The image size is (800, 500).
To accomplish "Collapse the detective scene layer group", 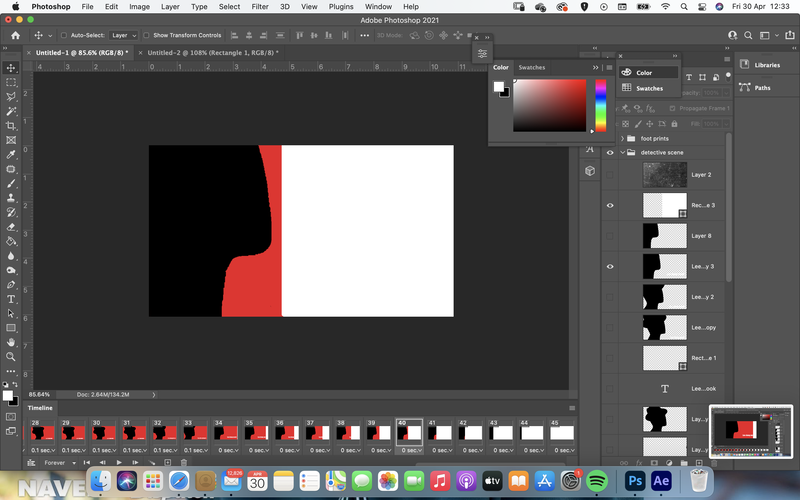I will point(622,153).
